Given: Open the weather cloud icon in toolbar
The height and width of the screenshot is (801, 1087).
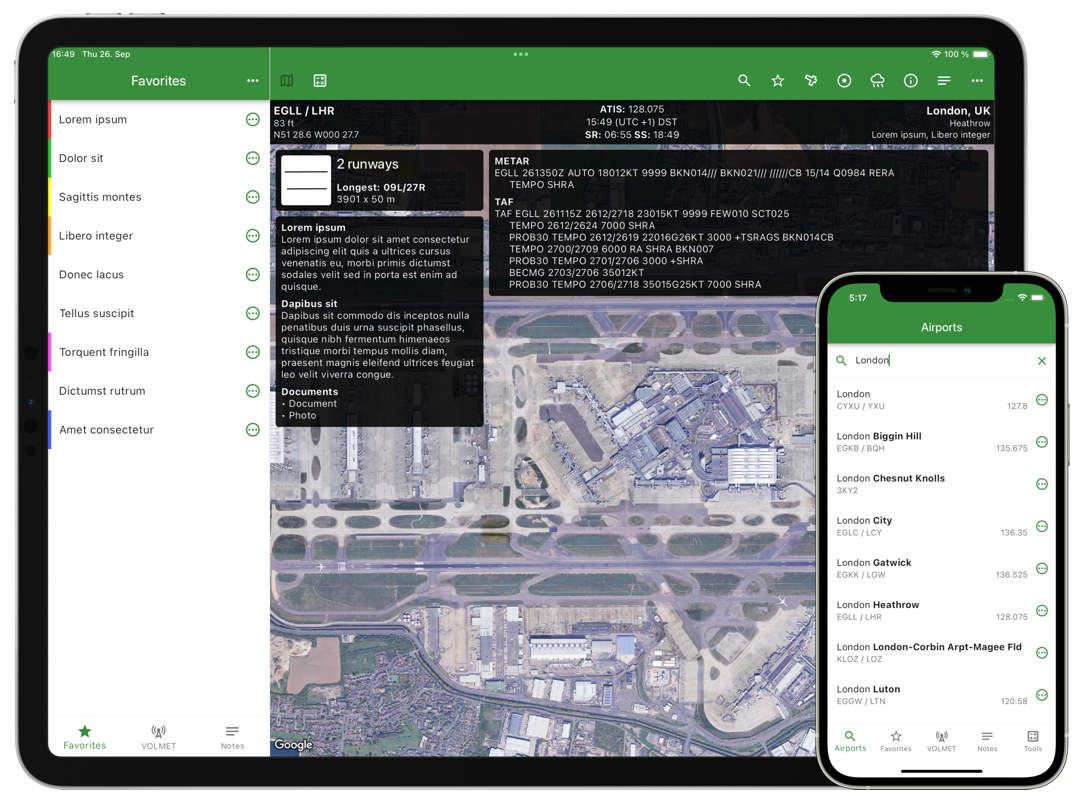Looking at the screenshot, I should [877, 80].
